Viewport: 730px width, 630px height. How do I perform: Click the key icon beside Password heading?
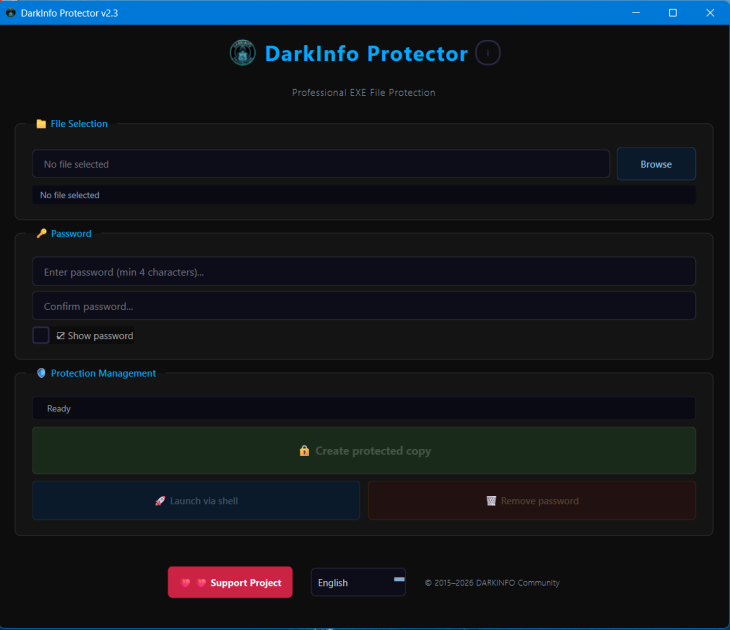pos(41,233)
